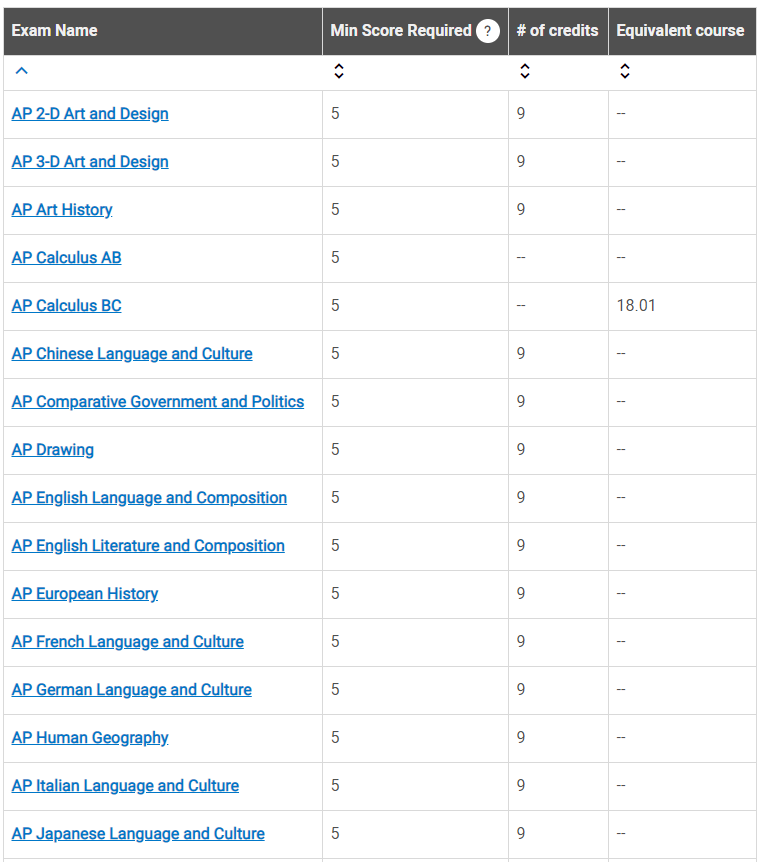Click the Min Score Required help icon

tap(488, 31)
